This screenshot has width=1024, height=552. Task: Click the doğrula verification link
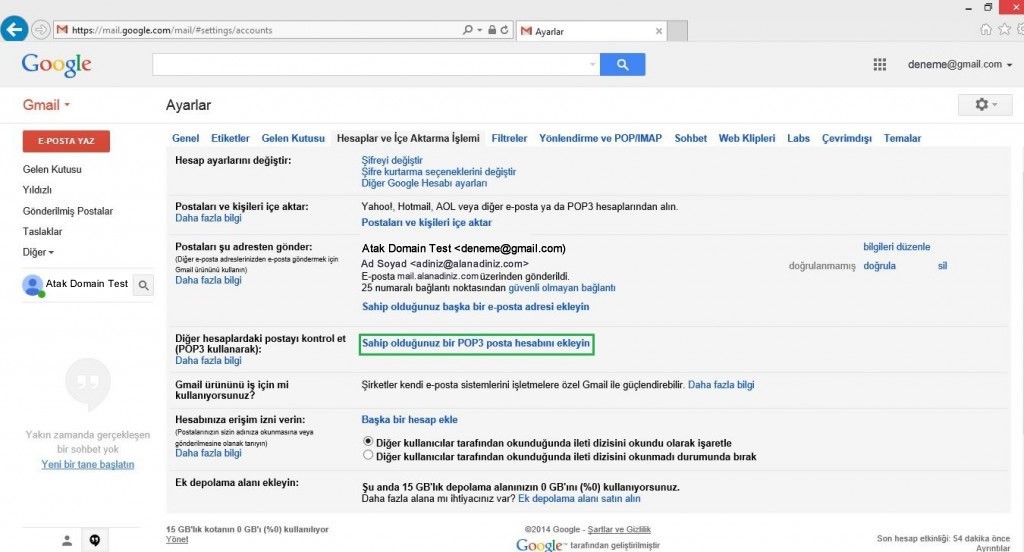point(879,266)
